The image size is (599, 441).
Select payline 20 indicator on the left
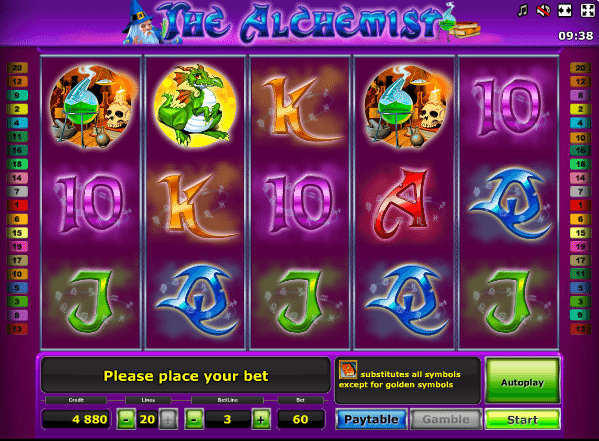(17, 68)
